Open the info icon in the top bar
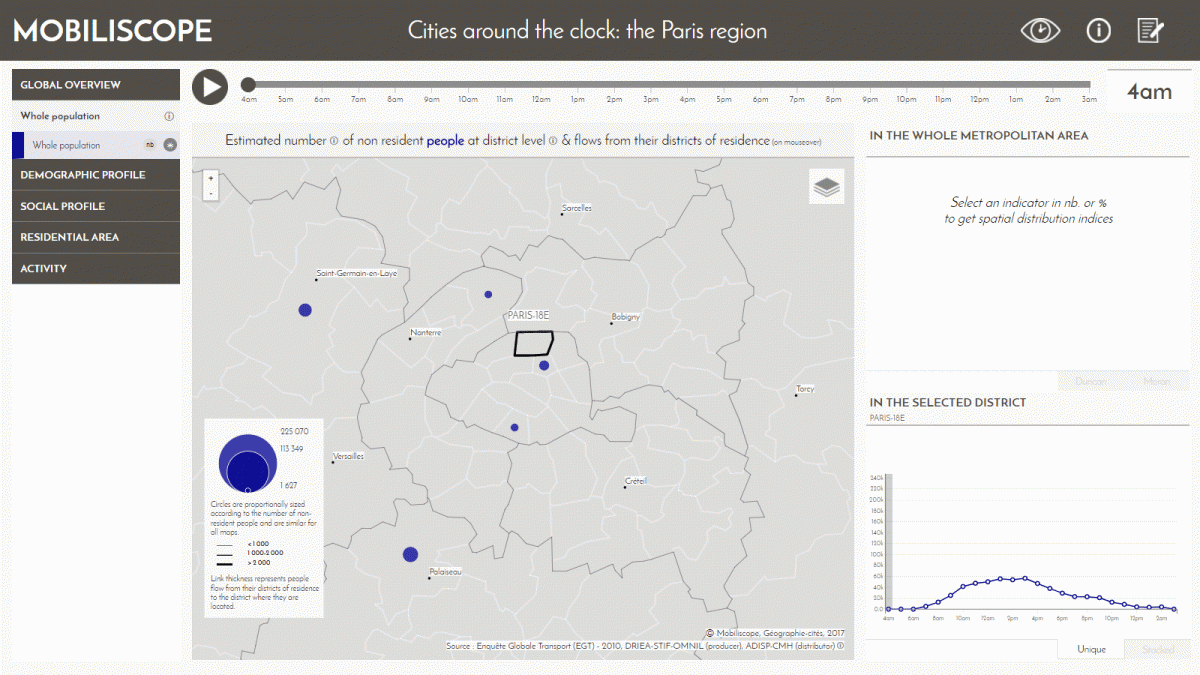The height and width of the screenshot is (675, 1200). pos(1099,30)
